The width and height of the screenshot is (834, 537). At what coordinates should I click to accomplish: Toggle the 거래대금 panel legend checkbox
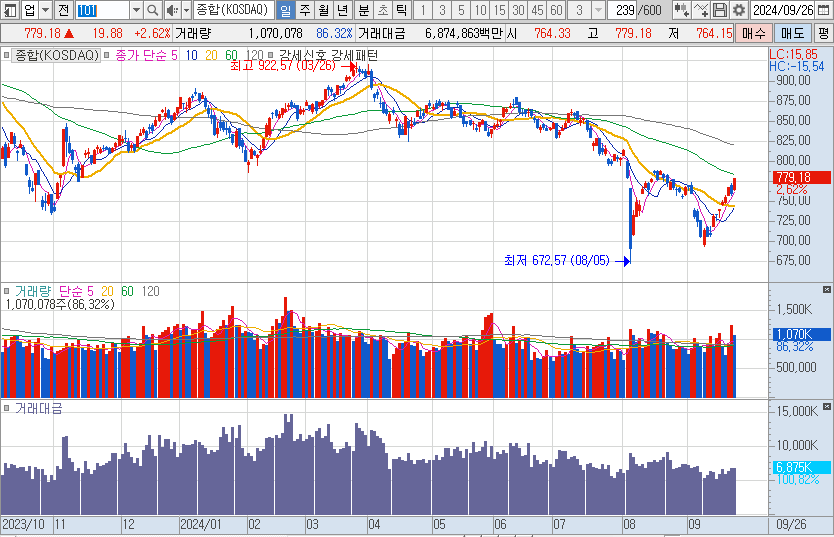point(6,408)
